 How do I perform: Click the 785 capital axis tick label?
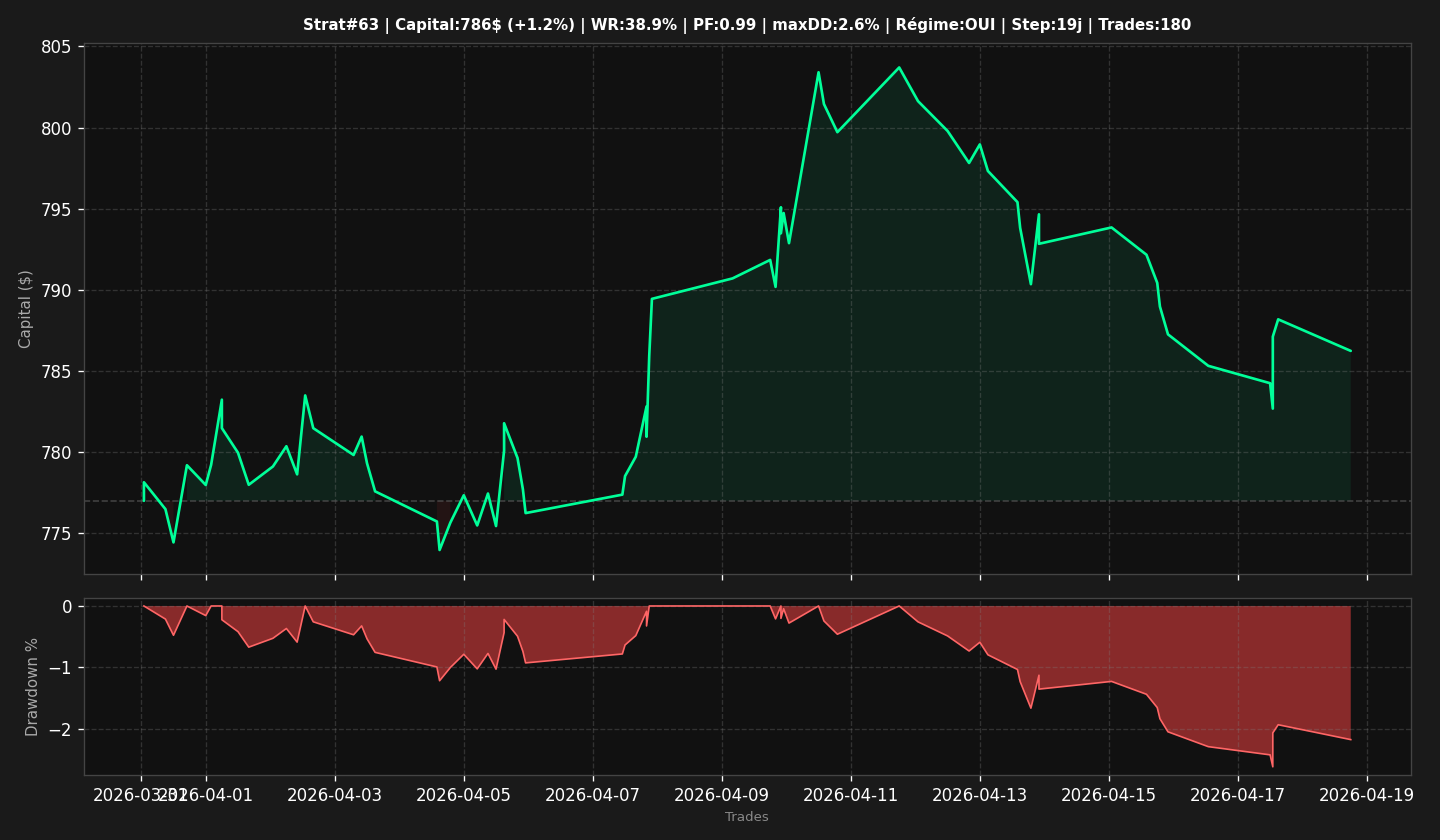pos(56,372)
